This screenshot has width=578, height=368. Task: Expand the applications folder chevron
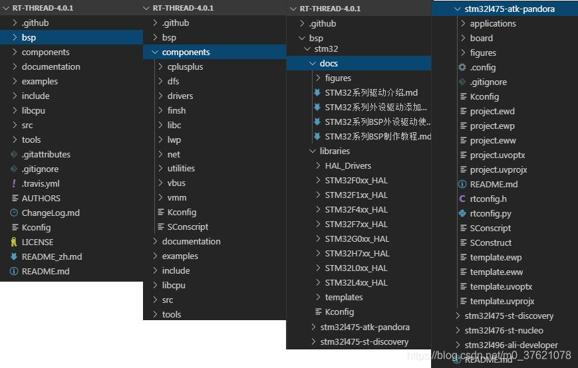coord(463,23)
